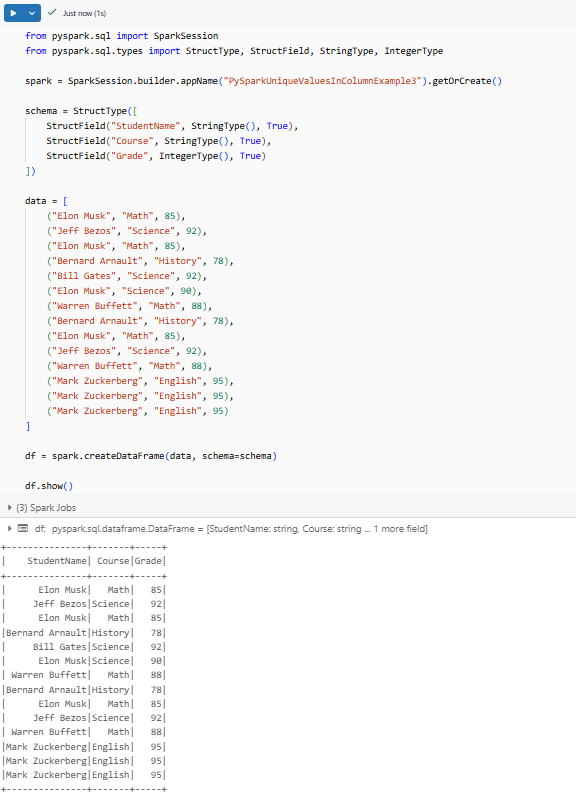
Task: Click the 'Just now (1s)' run status
Action: coord(84,13)
